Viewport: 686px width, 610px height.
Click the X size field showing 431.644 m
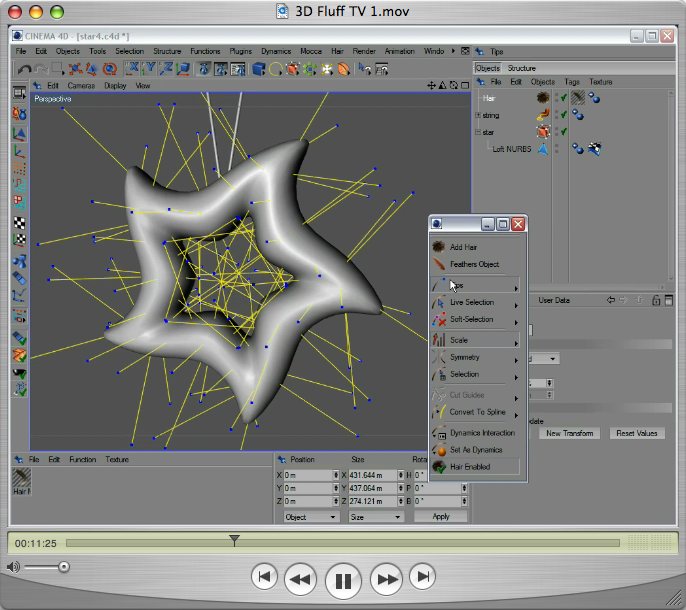click(x=372, y=475)
